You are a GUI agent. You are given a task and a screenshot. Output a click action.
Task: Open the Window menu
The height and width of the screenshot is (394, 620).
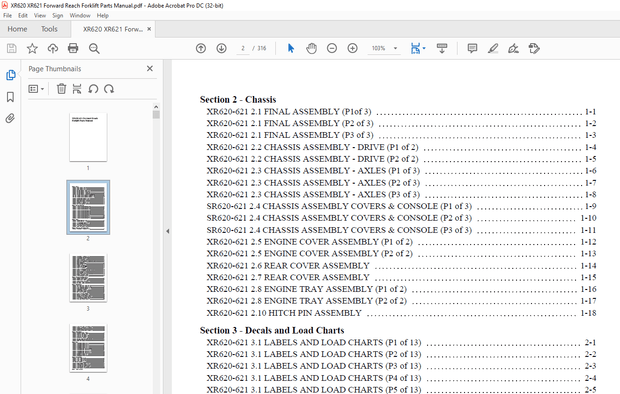(80, 15)
